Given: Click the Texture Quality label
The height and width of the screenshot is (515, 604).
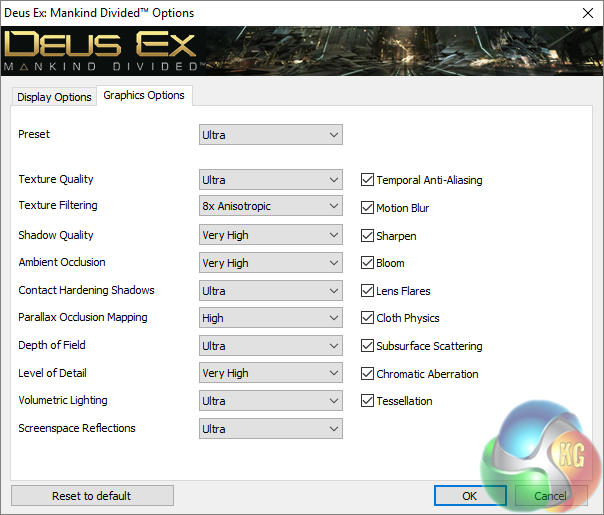Looking at the screenshot, I should pos(56,179).
